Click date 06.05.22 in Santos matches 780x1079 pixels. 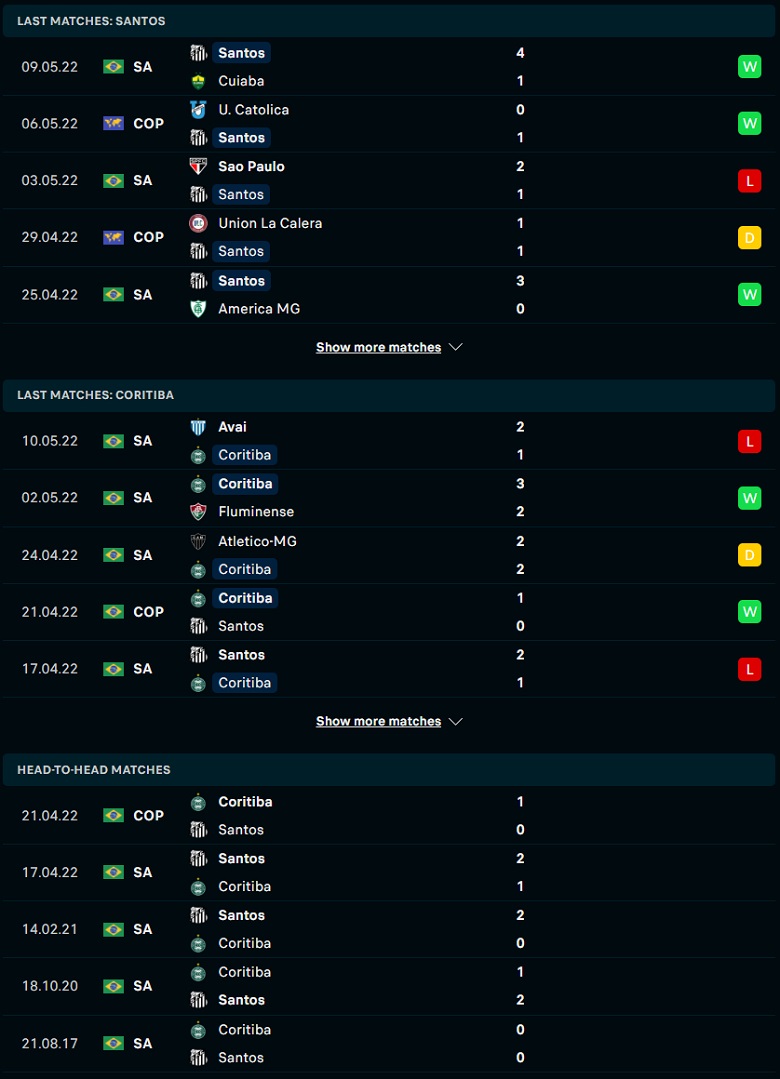[x=50, y=124]
